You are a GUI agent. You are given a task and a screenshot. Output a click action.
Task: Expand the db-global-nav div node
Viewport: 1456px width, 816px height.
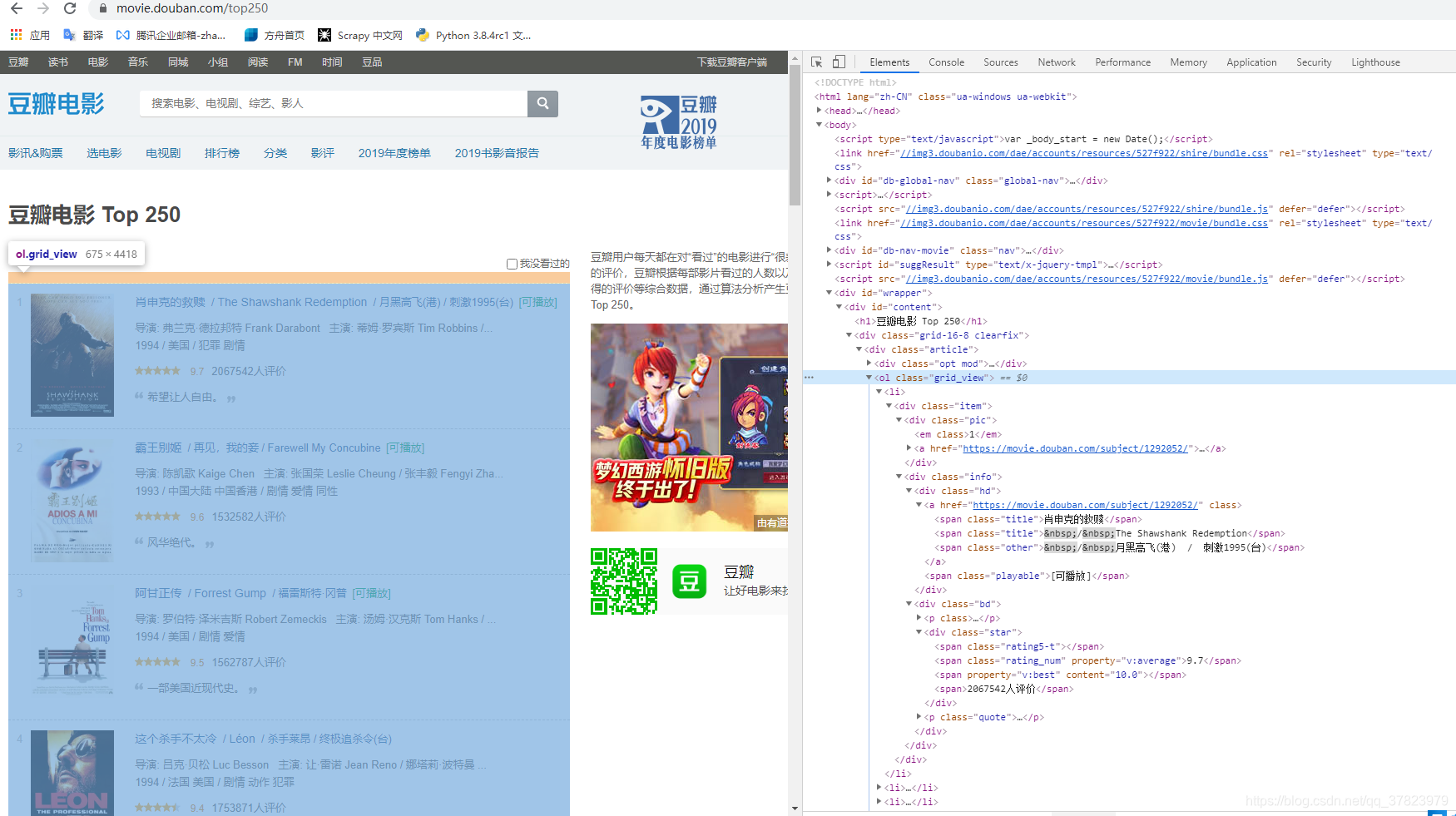(x=830, y=181)
